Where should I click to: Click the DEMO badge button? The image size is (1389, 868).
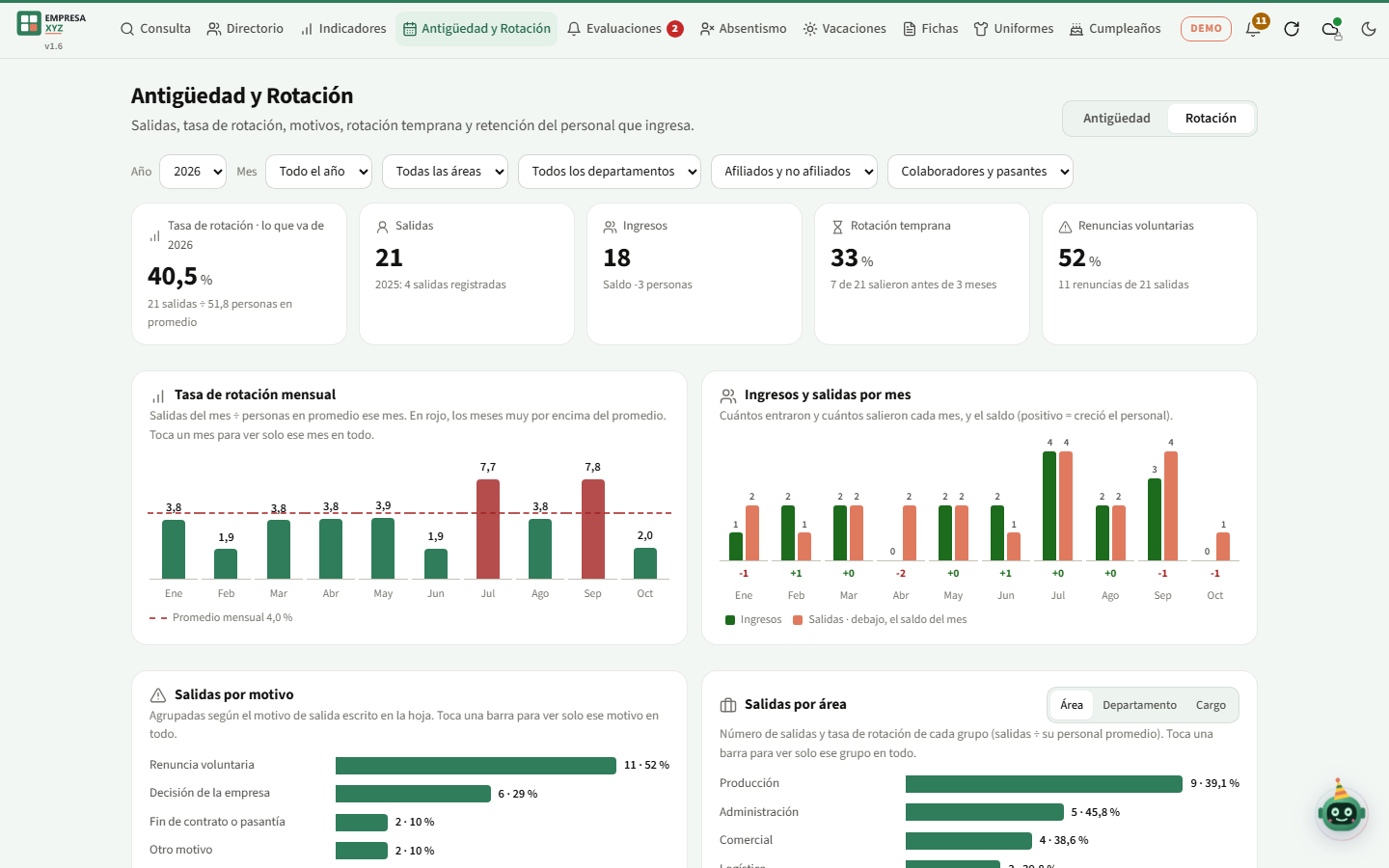coord(1206,29)
